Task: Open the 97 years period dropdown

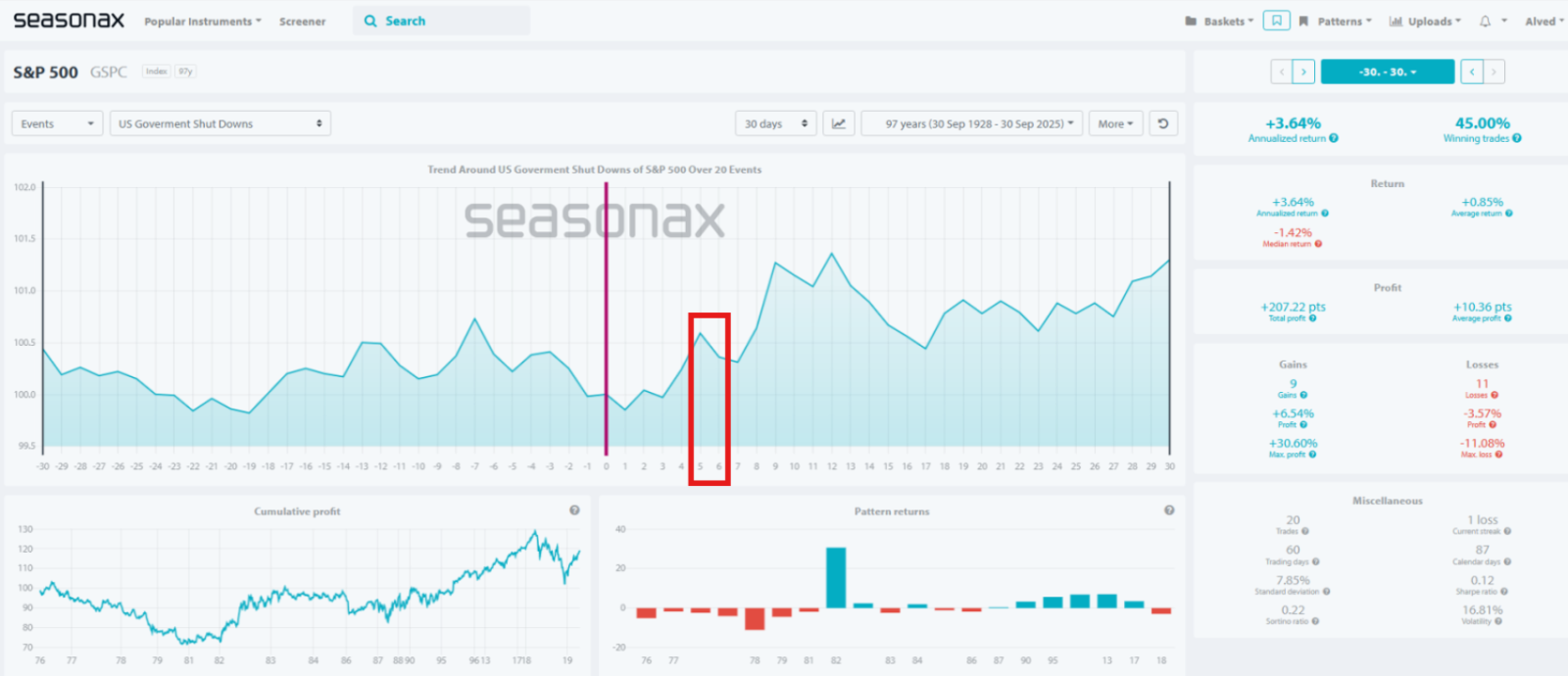Action: click(971, 123)
